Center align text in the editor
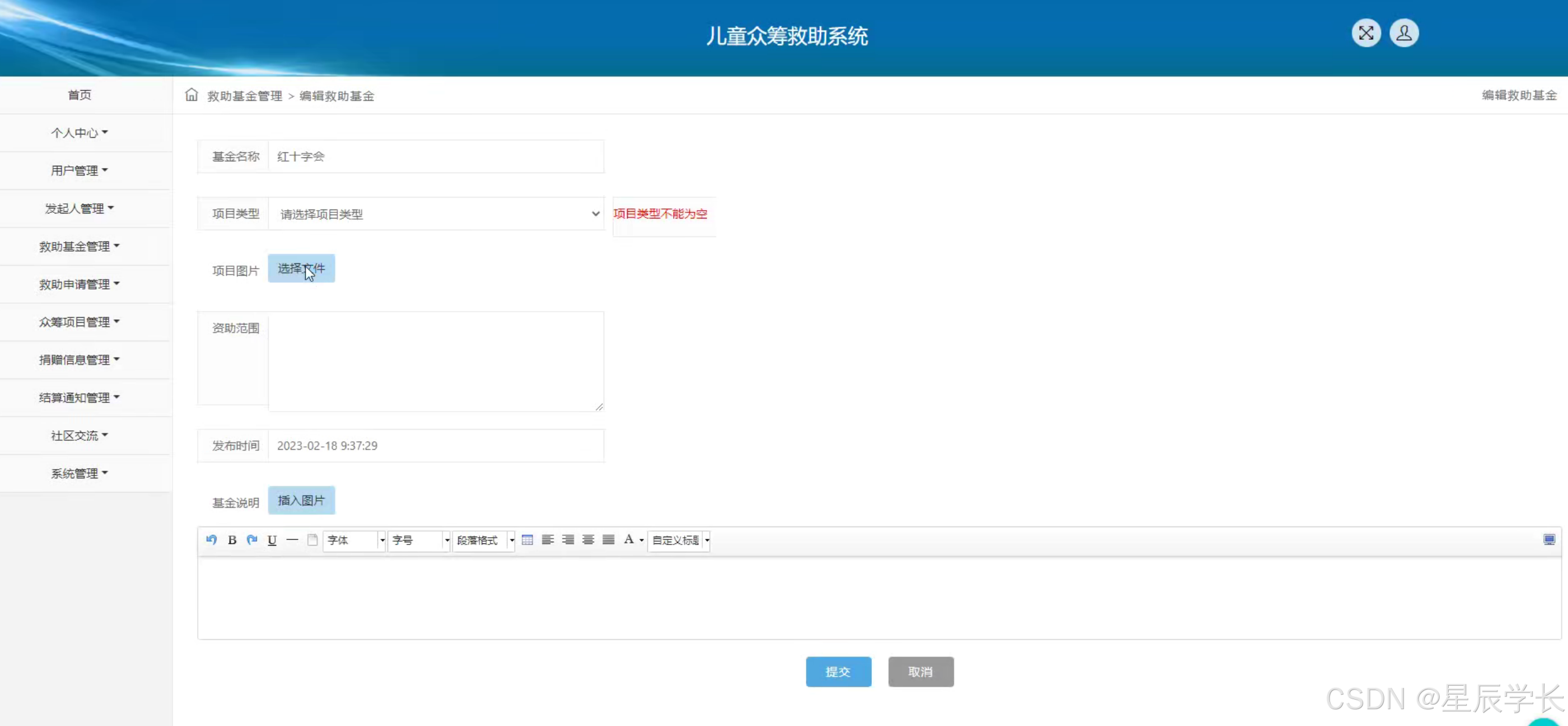Viewport: 1568px width, 726px height. (588, 539)
